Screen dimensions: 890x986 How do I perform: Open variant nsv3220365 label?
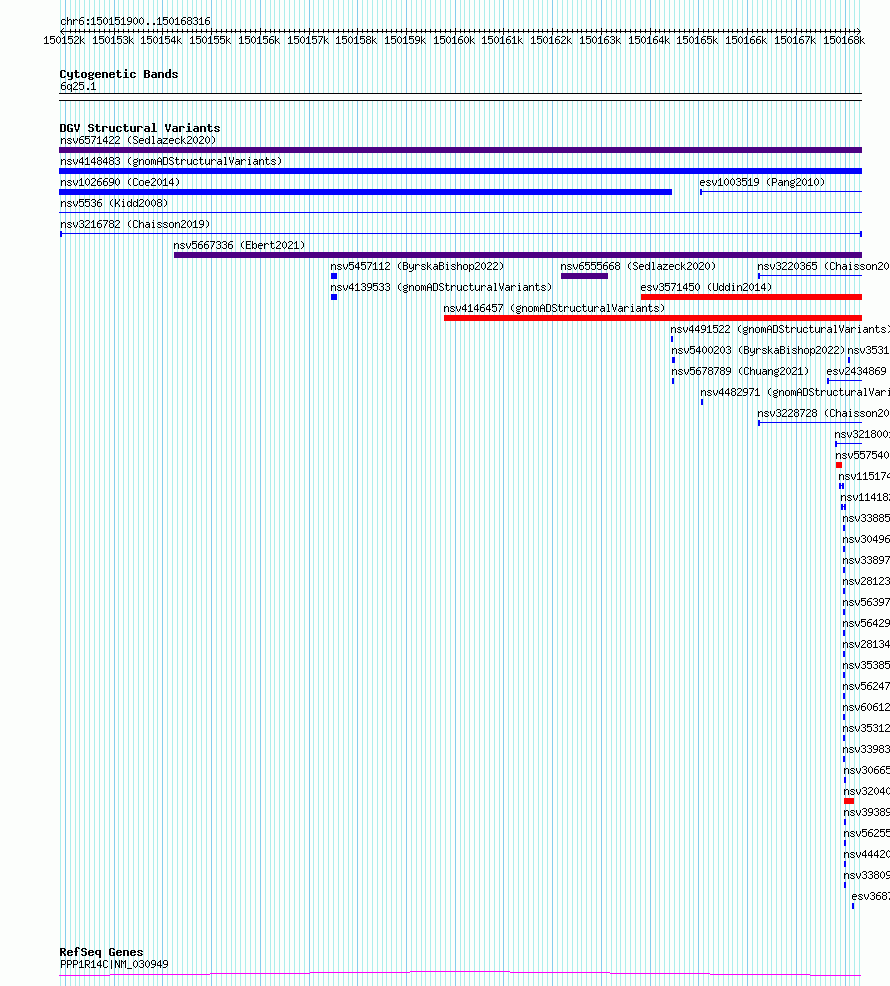823,267
